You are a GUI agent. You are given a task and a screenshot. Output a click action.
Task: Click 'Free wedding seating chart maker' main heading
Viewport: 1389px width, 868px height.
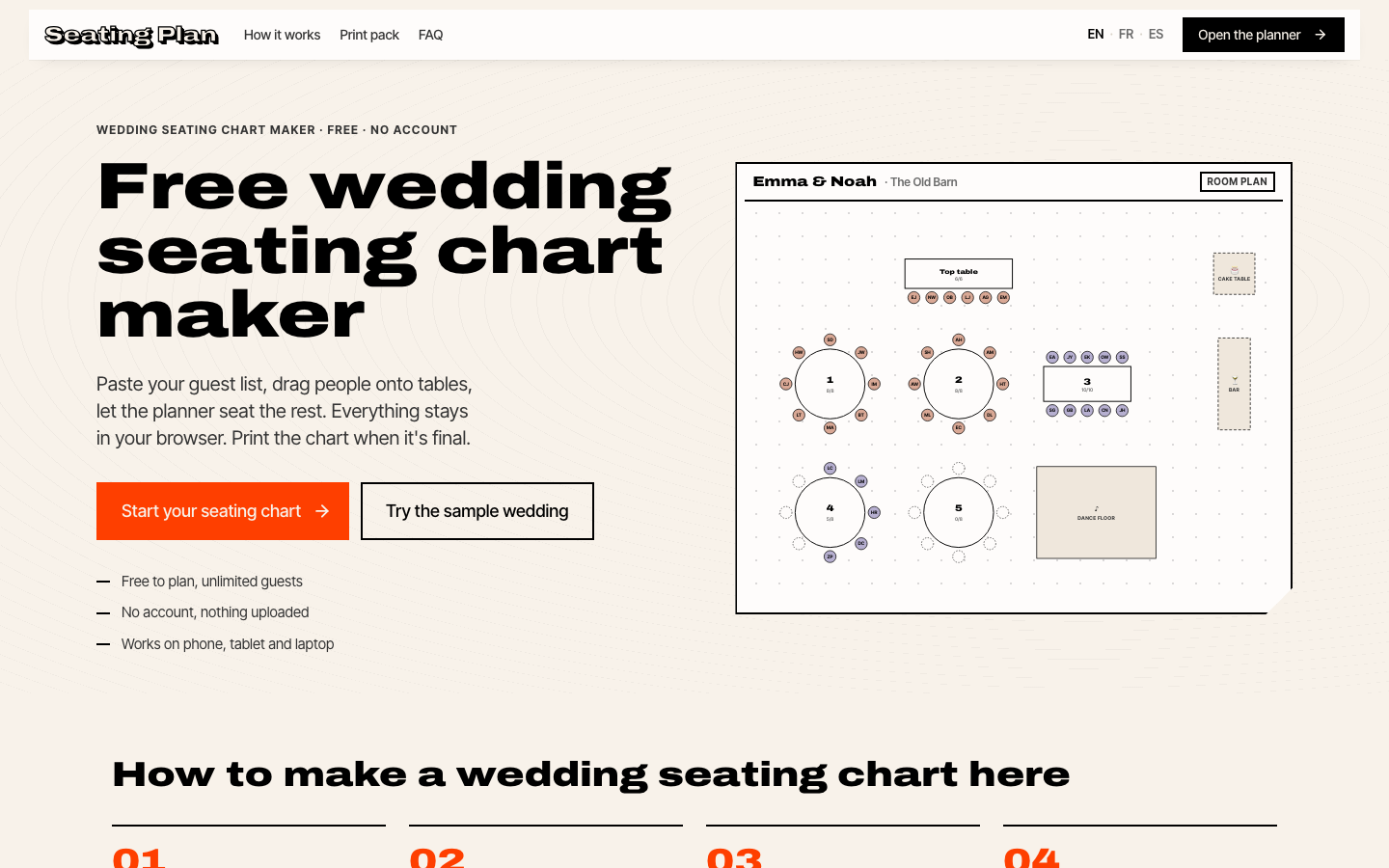[384, 251]
